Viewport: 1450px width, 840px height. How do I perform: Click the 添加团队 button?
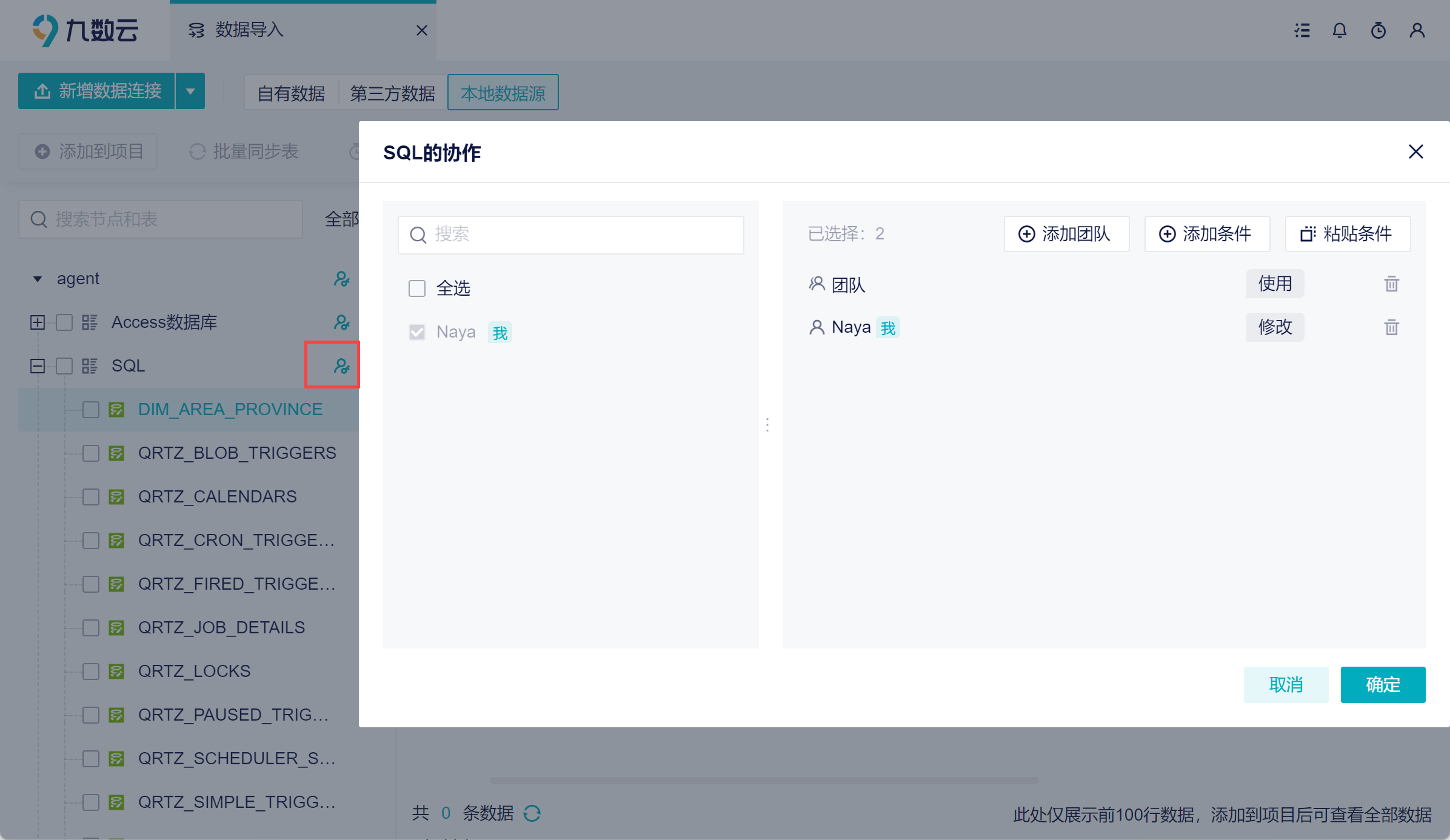pos(1066,233)
